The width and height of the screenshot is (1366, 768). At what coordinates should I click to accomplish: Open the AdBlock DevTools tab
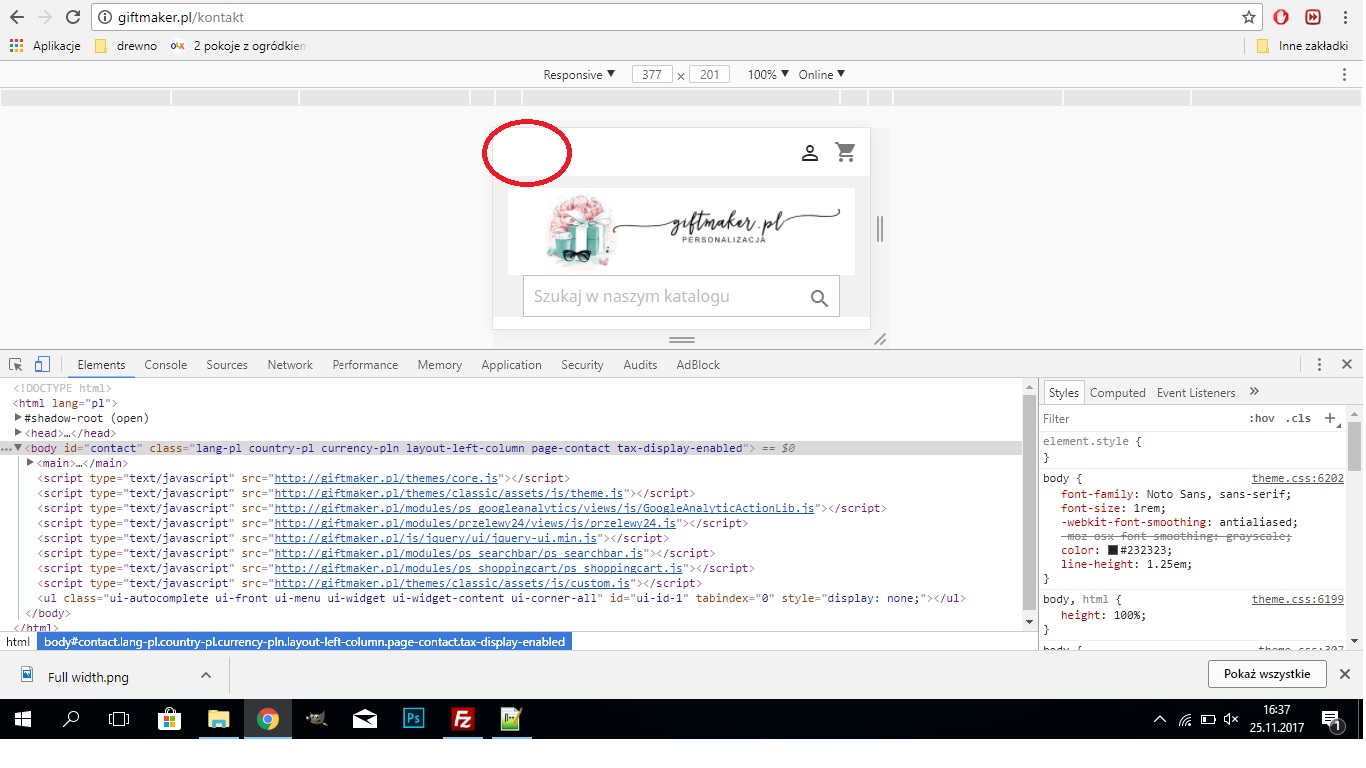pyautogui.click(x=698, y=365)
